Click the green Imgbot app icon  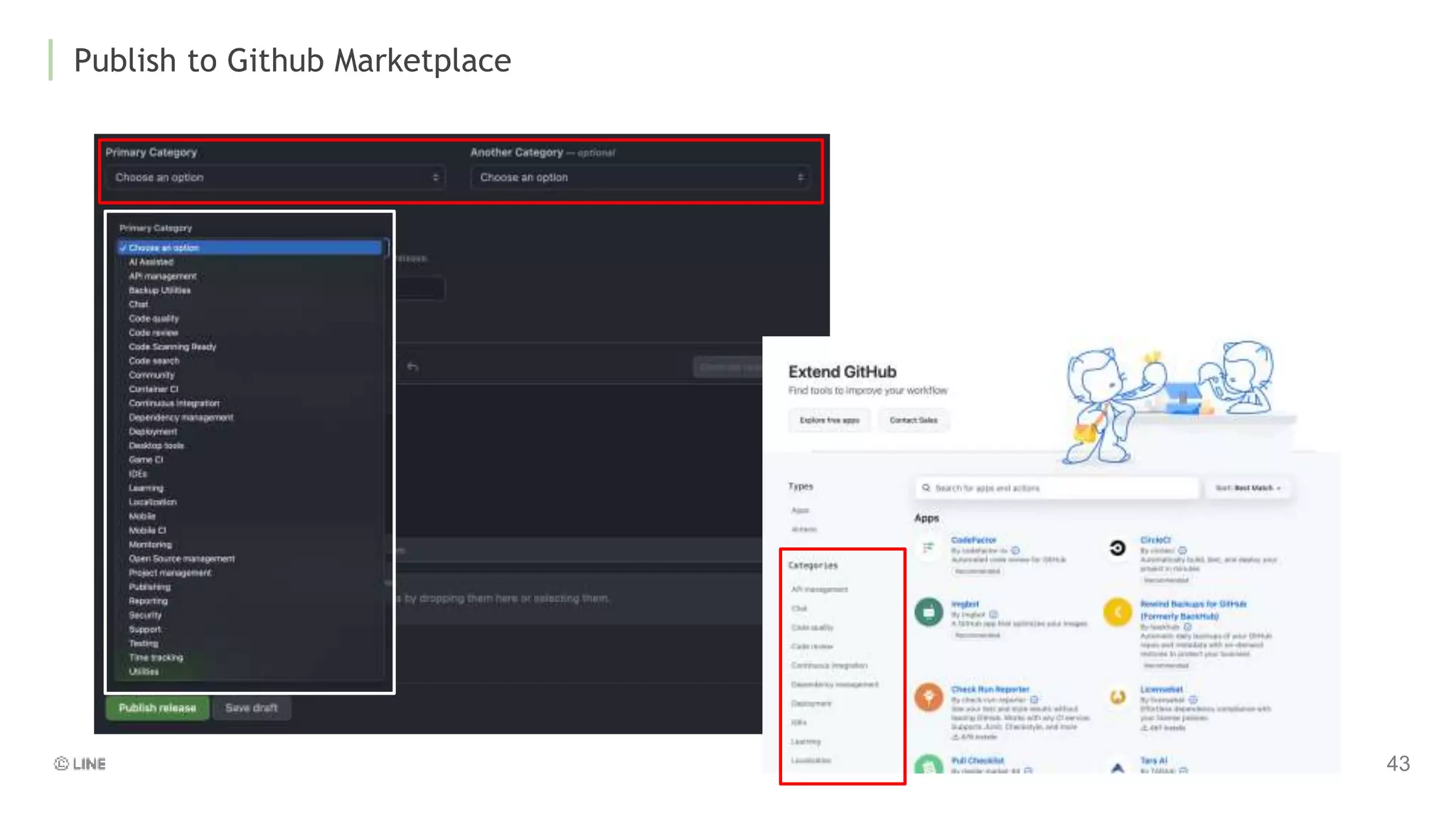(928, 611)
